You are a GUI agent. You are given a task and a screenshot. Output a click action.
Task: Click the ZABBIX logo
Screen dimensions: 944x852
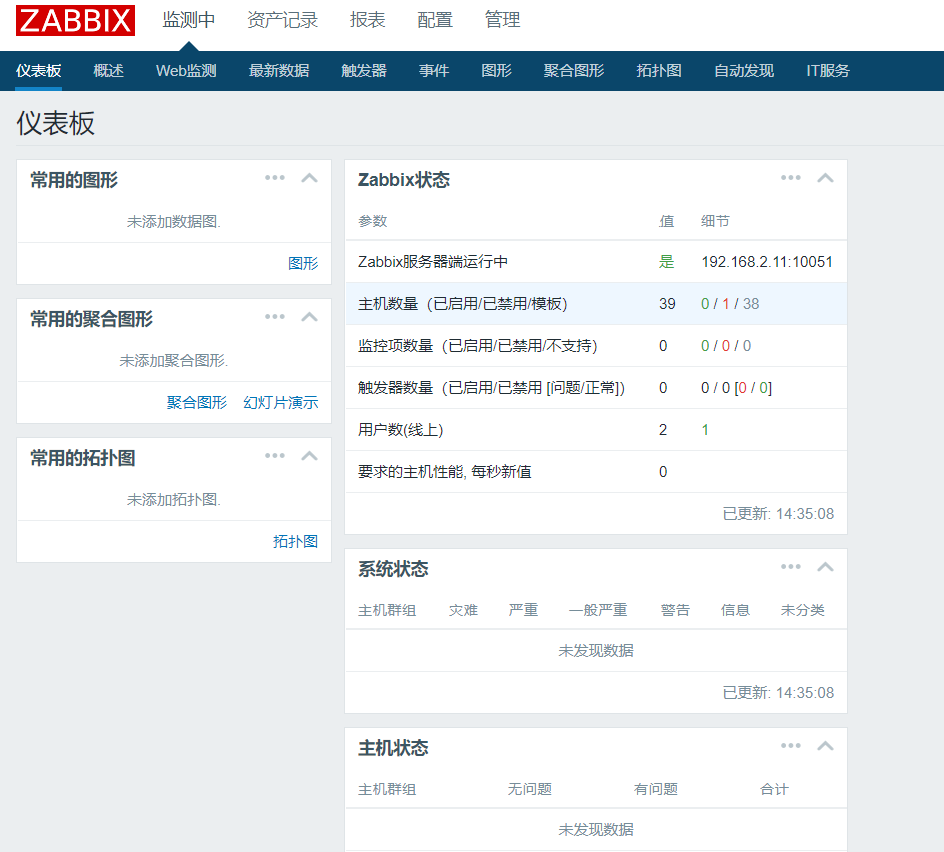[75, 20]
